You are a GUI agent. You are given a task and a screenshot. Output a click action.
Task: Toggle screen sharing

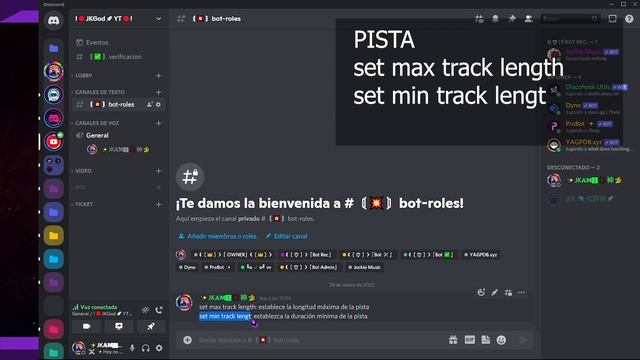(118, 327)
